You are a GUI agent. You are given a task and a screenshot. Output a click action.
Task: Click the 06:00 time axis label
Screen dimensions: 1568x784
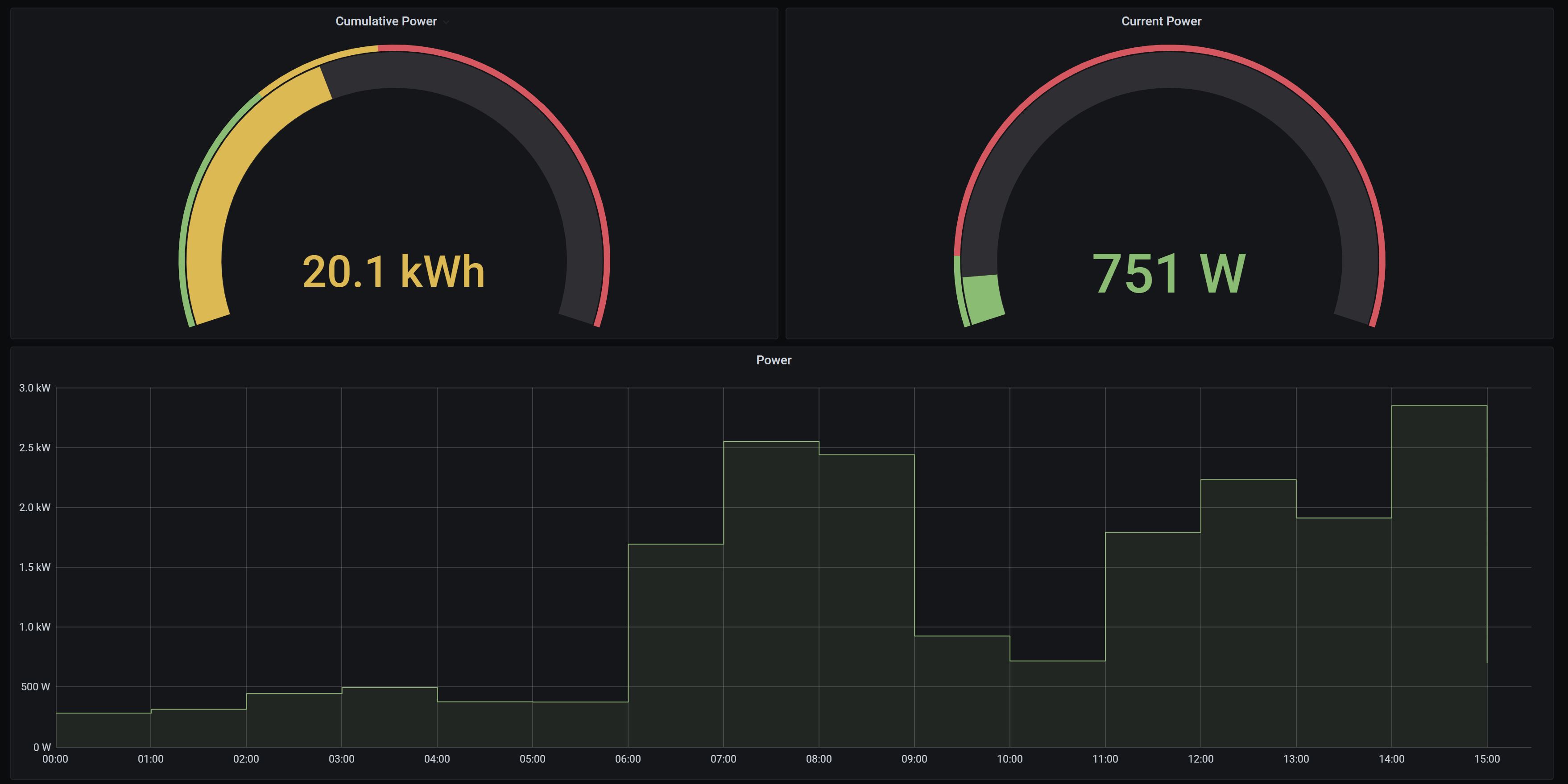628,759
